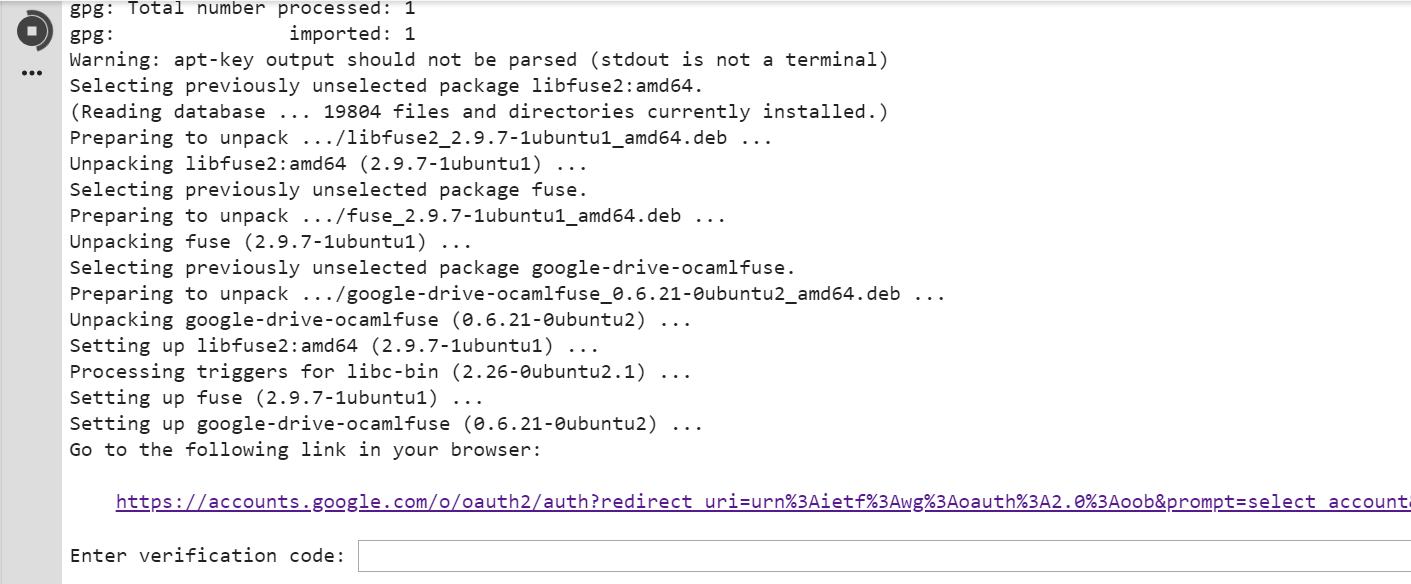The image size is (1411, 584).
Task: Click "Selecting previously unselected package google-drive-ocamlfuse" line
Action: pyautogui.click(x=432, y=268)
